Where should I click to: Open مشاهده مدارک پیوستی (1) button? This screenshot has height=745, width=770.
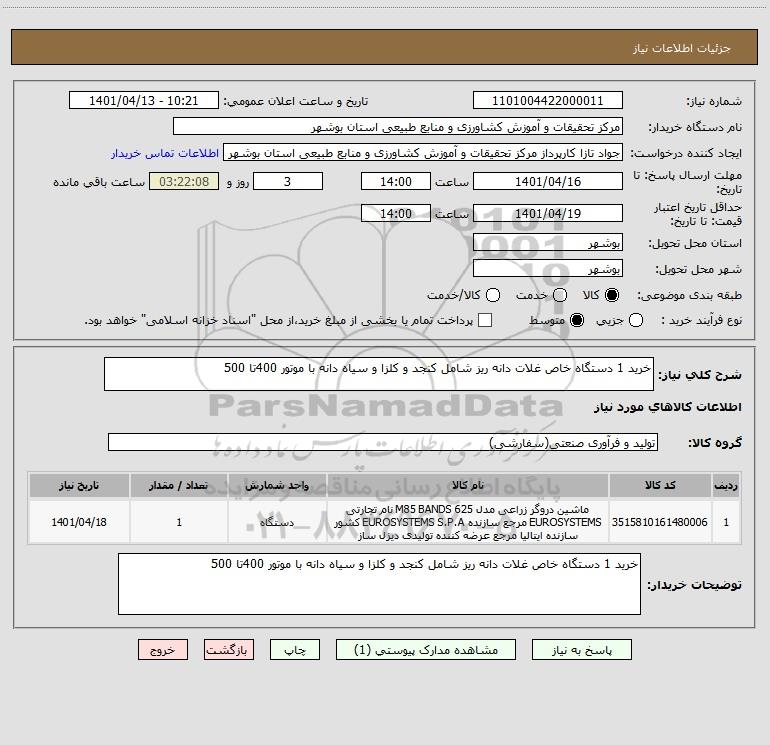(426, 650)
